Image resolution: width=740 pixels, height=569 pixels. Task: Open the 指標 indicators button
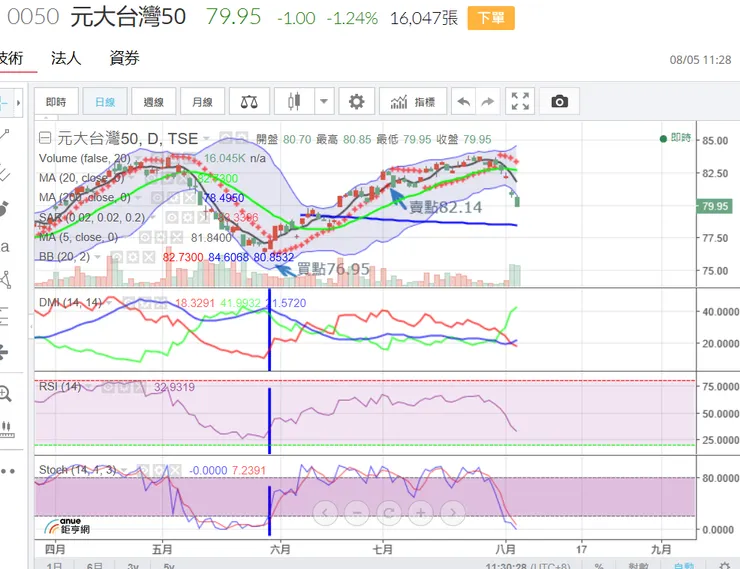click(x=413, y=101)
